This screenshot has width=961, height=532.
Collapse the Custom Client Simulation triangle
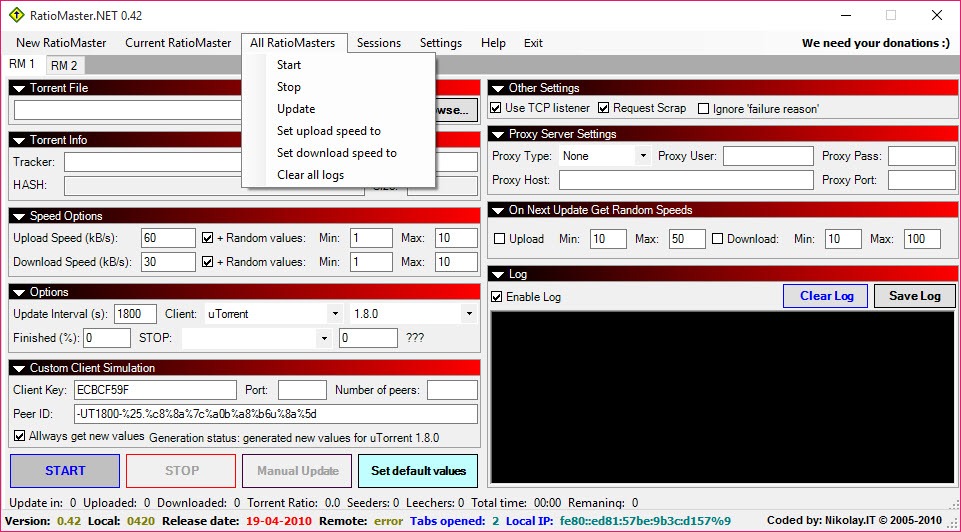coord(19,369)
